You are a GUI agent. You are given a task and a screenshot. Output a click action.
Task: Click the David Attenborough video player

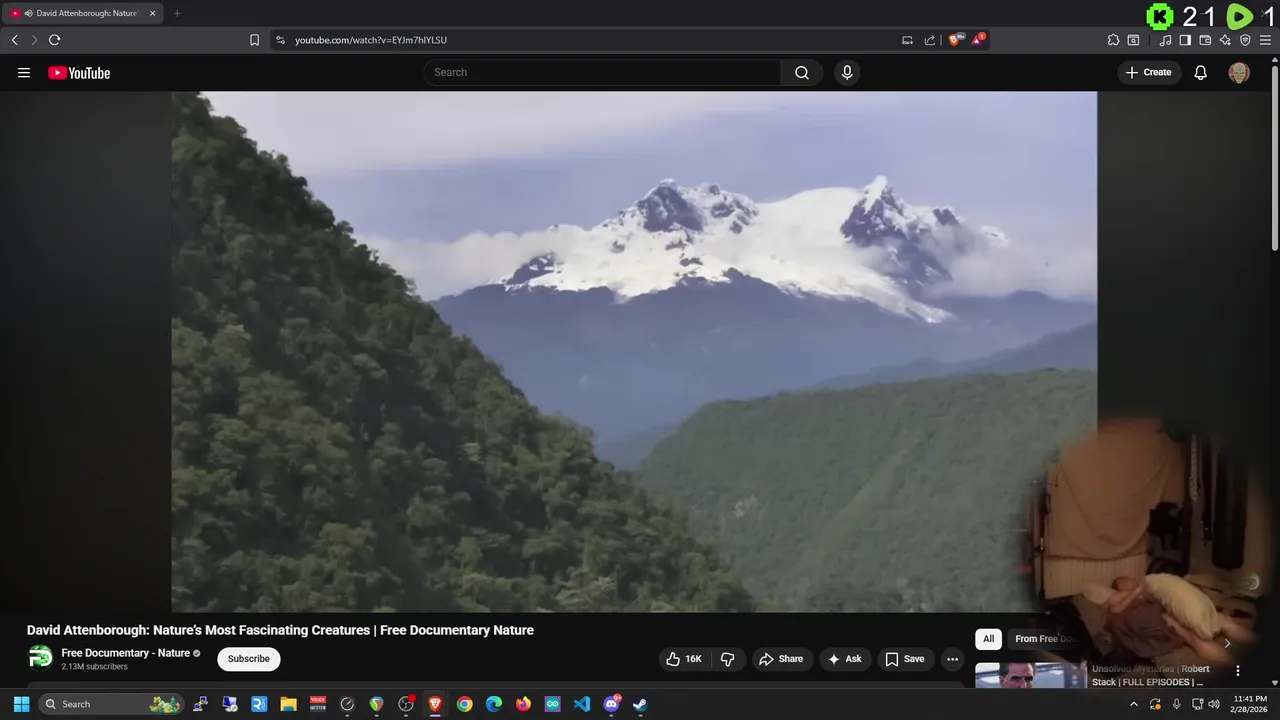pyautogui.click(x=634, y=351)
